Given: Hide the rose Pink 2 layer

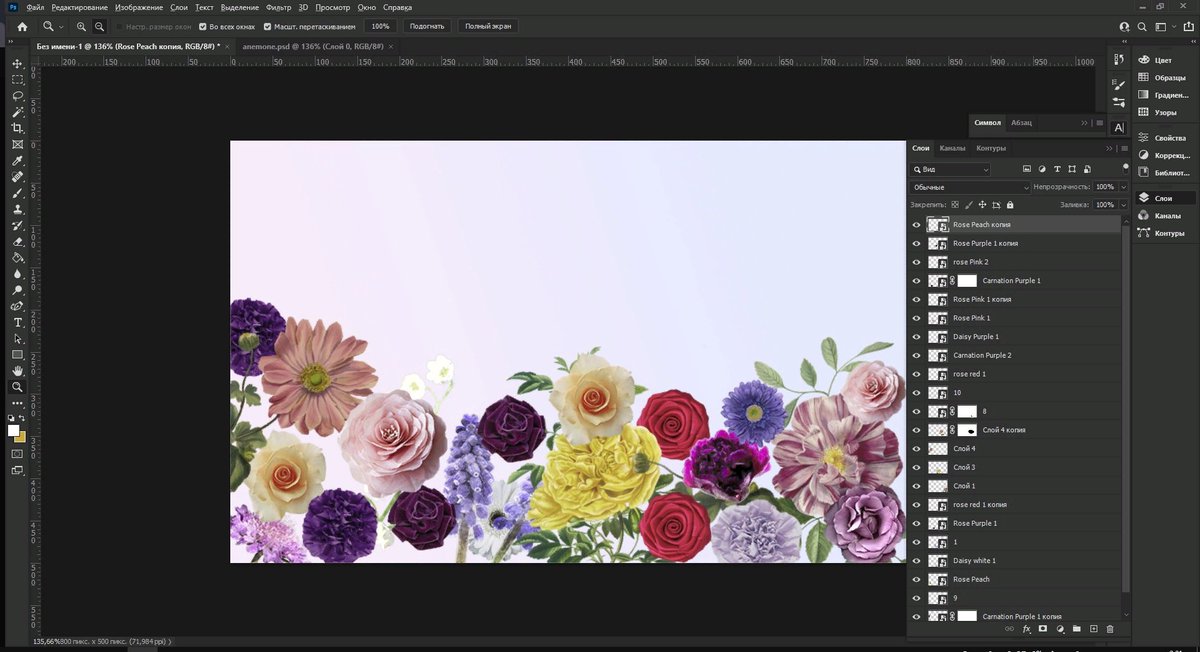Looking at the screenshot, I should (916, 262).
